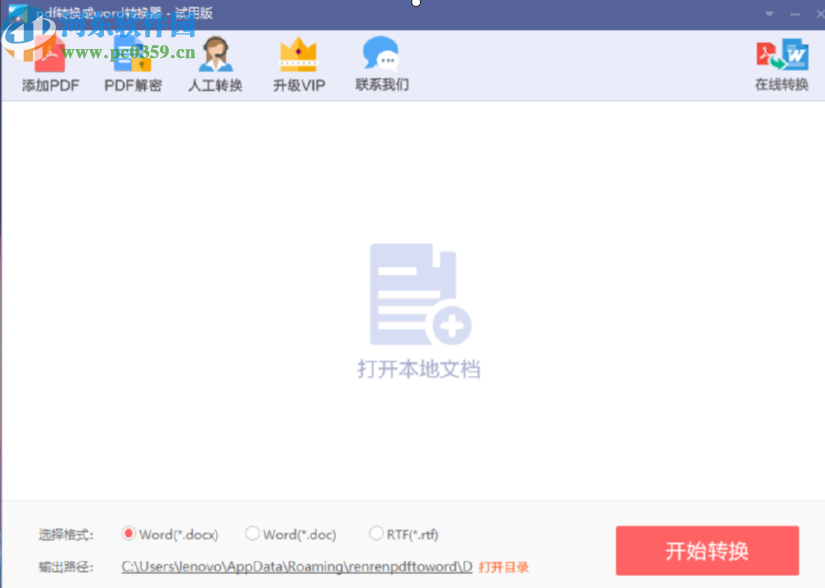The width and height of the screenshot is (825, 588).
Task: Click the red PDF badge in 在线转换
Action: click(765, 52)
